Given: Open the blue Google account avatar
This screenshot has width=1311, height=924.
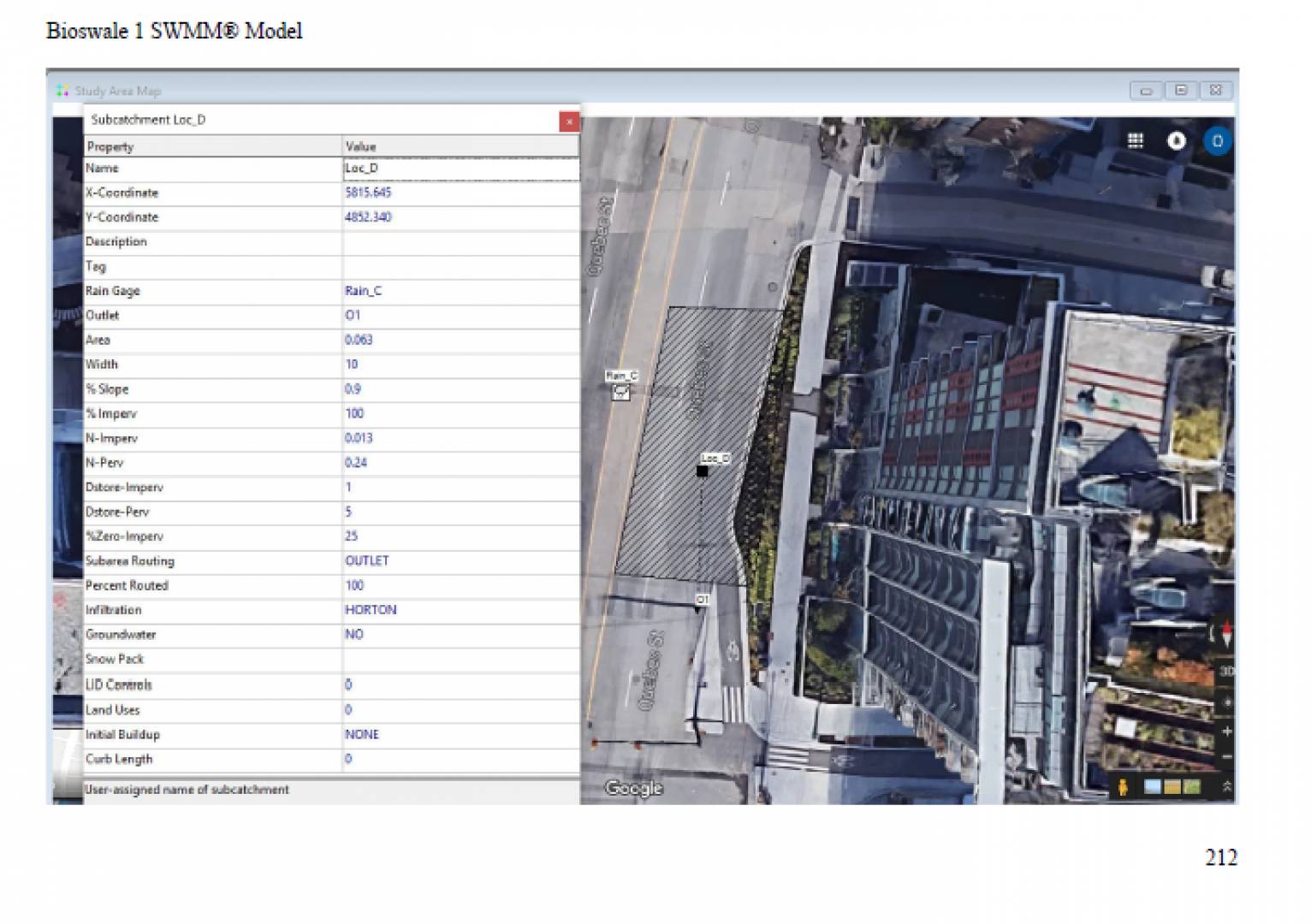Looking at the screenshot, I should coord(1218,140).
